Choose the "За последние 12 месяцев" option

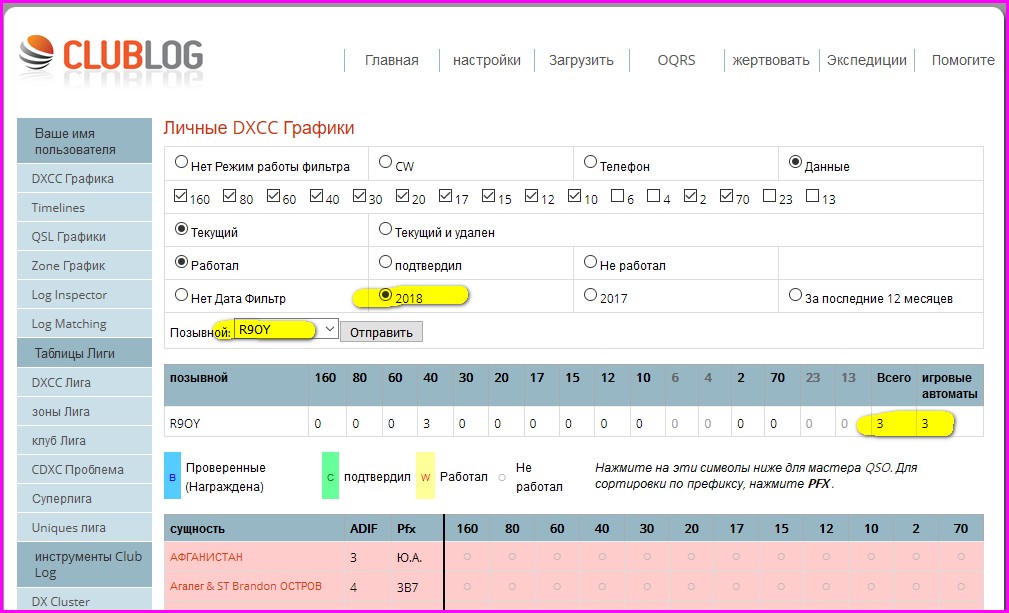point(796,296)
